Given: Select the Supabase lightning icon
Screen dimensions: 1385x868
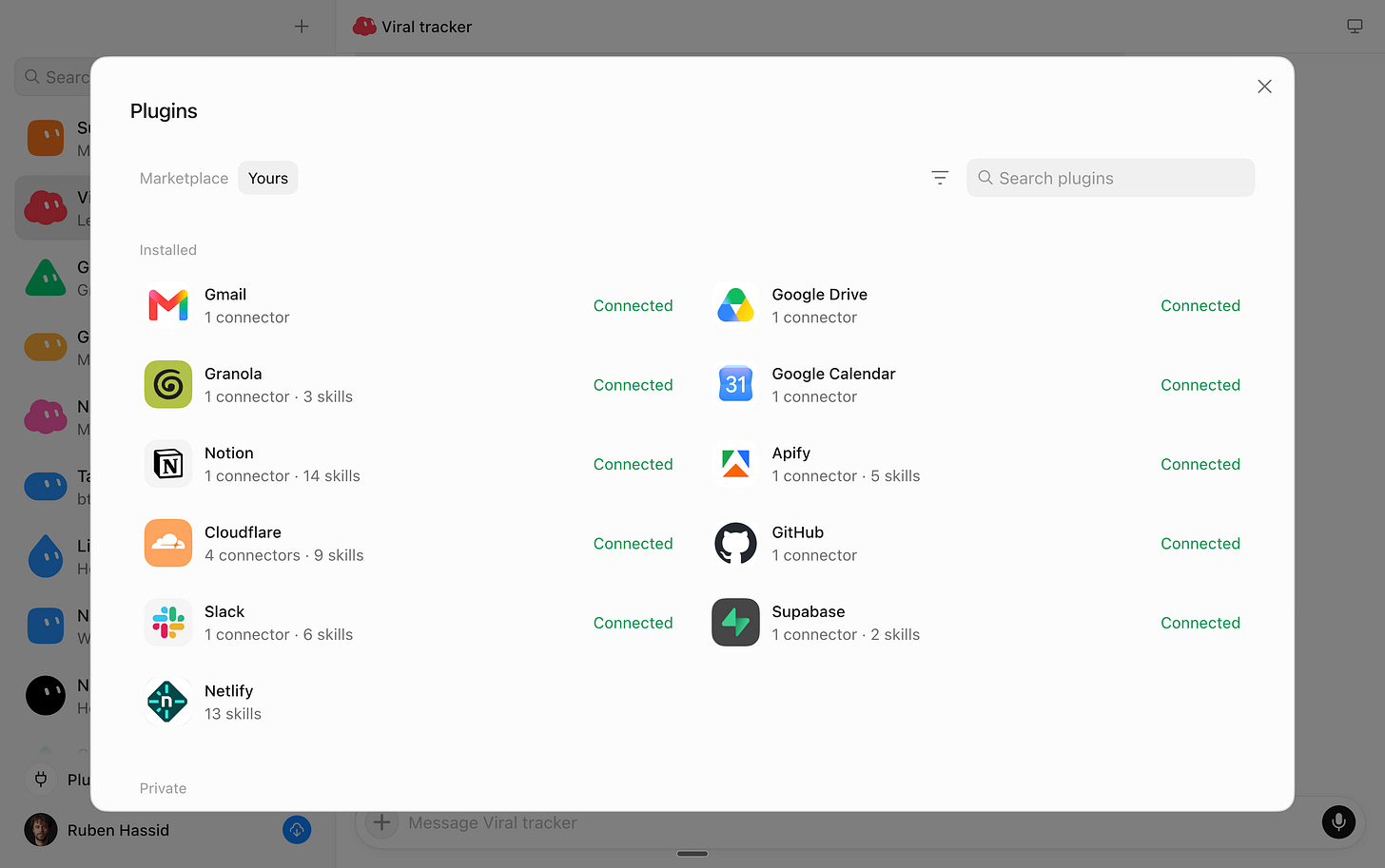Looking at the screenshot, I should (735, 623).
